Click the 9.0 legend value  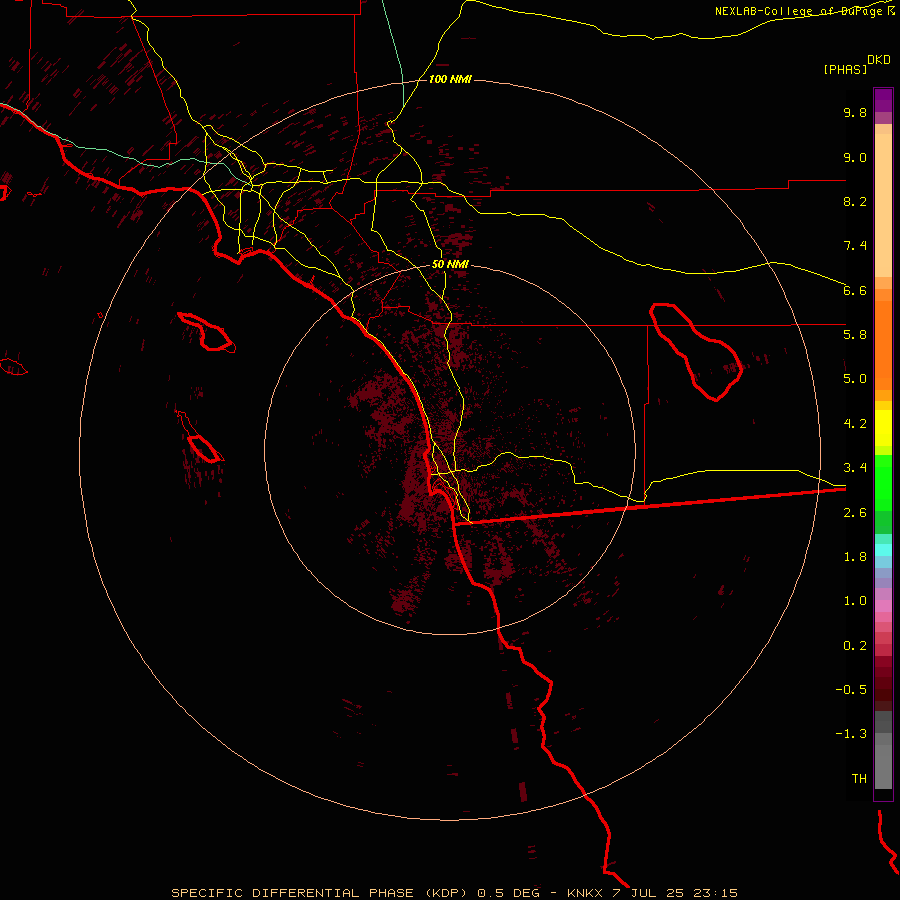pyautogui.click(x=855, y=157)
